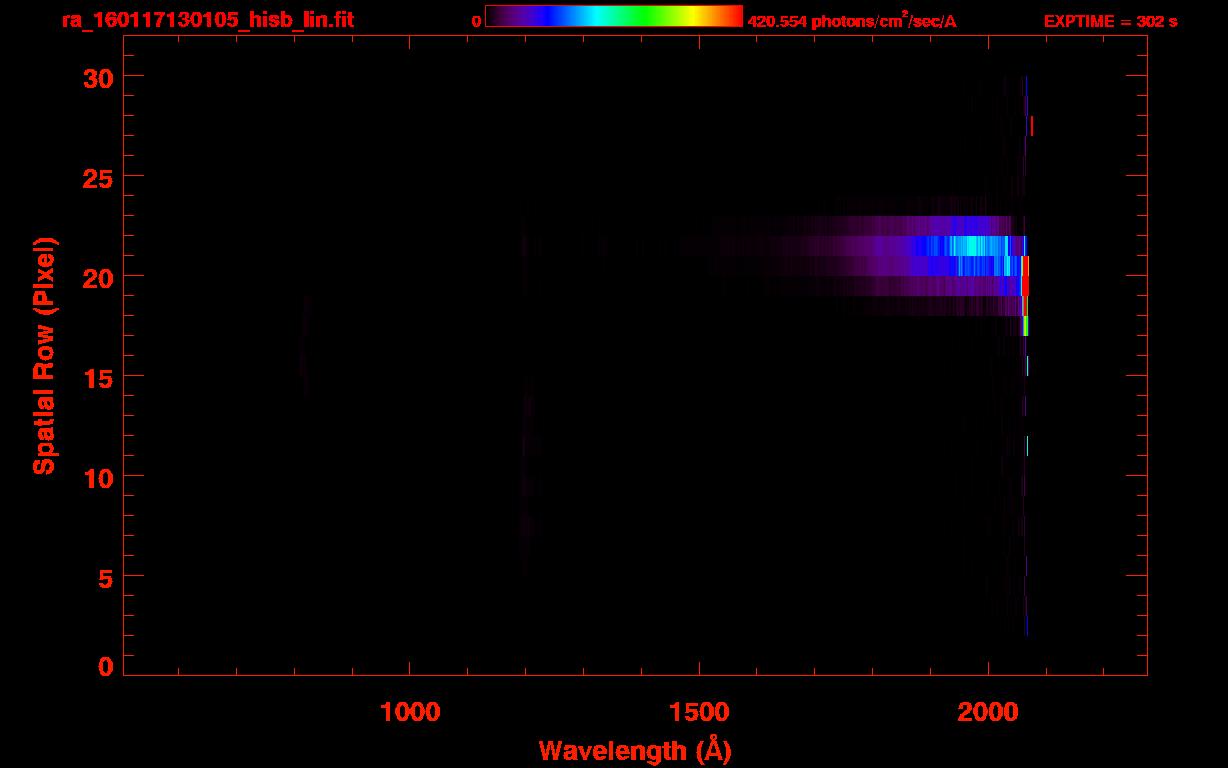Click the small red mark near row 27
Screen dimensions: 1228x768
pyautogui.click(x=1032, y=126)
